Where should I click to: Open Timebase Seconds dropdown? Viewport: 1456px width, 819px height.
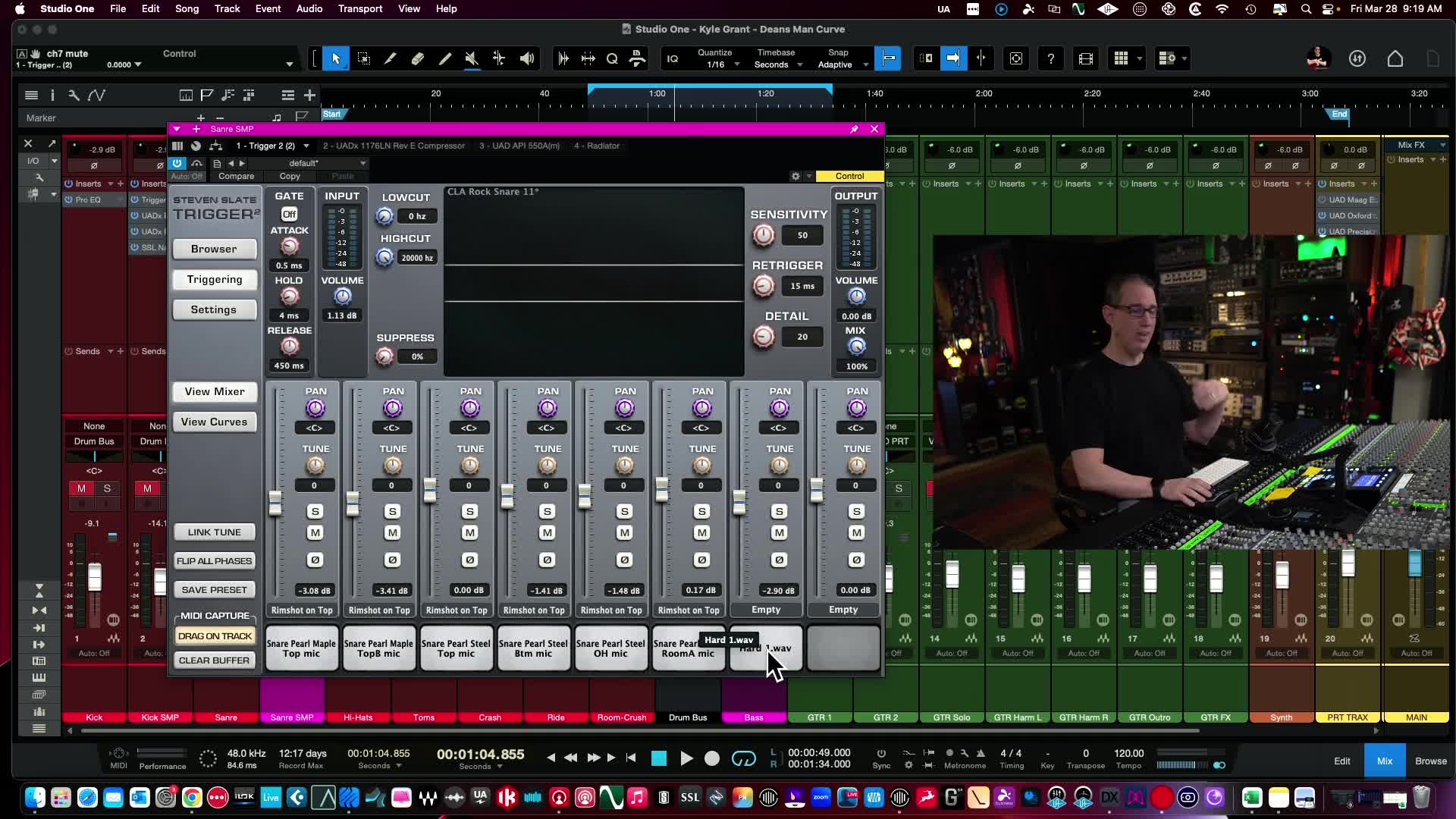pos(799,64)
